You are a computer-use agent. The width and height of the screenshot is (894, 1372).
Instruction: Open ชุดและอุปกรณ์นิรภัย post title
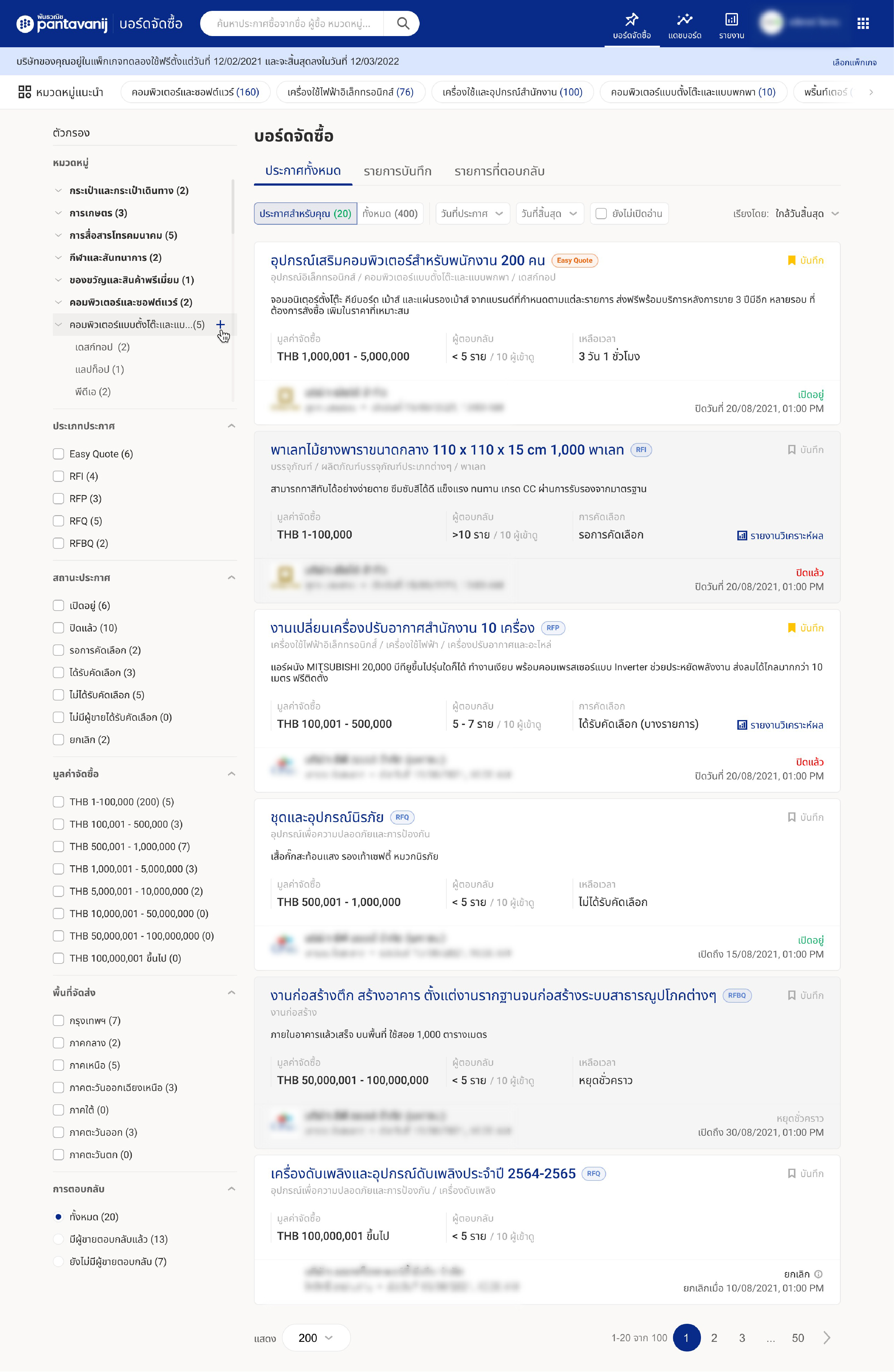tap(327, 817)
